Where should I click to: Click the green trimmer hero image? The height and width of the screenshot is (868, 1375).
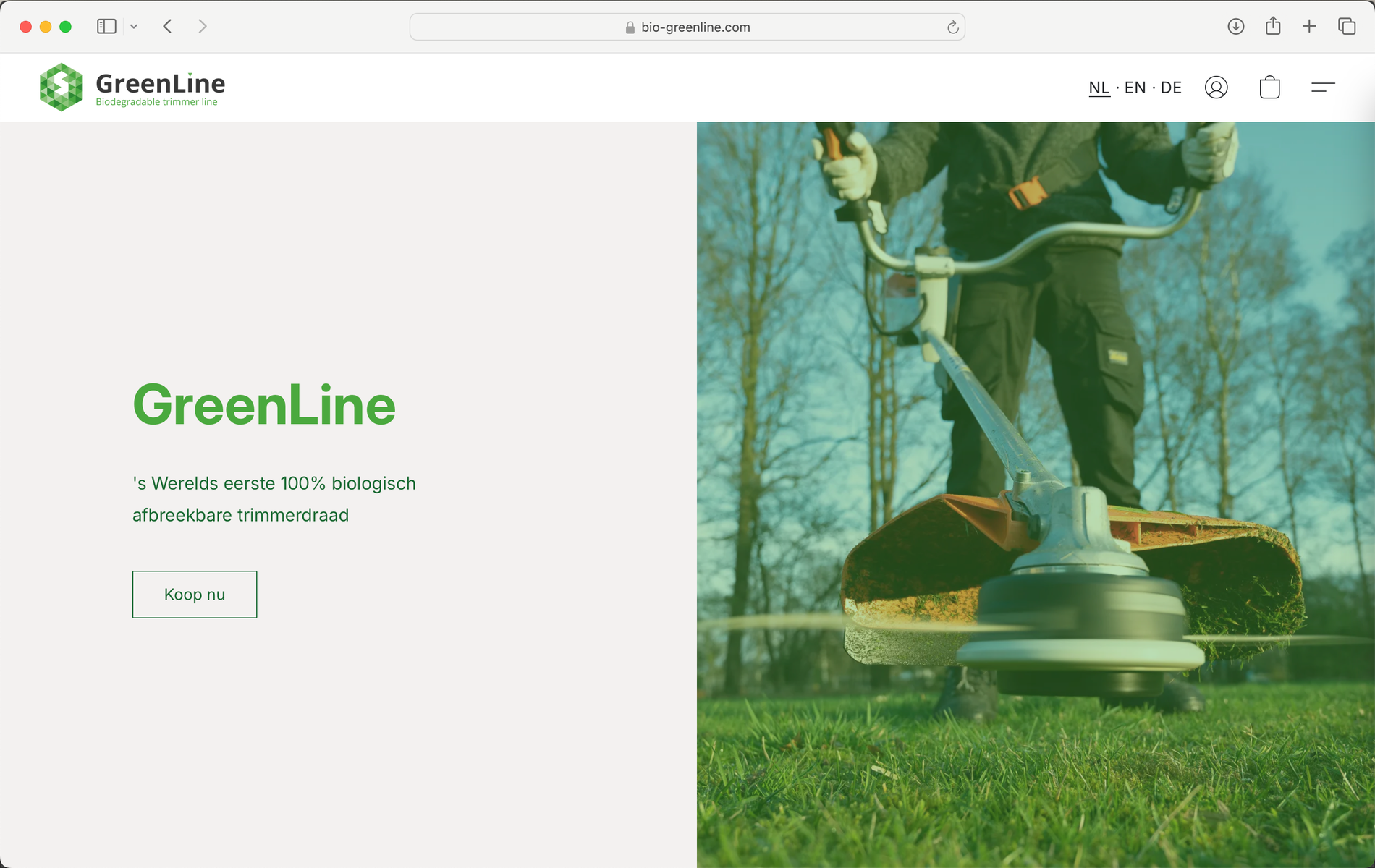[x=1035, y=492]
